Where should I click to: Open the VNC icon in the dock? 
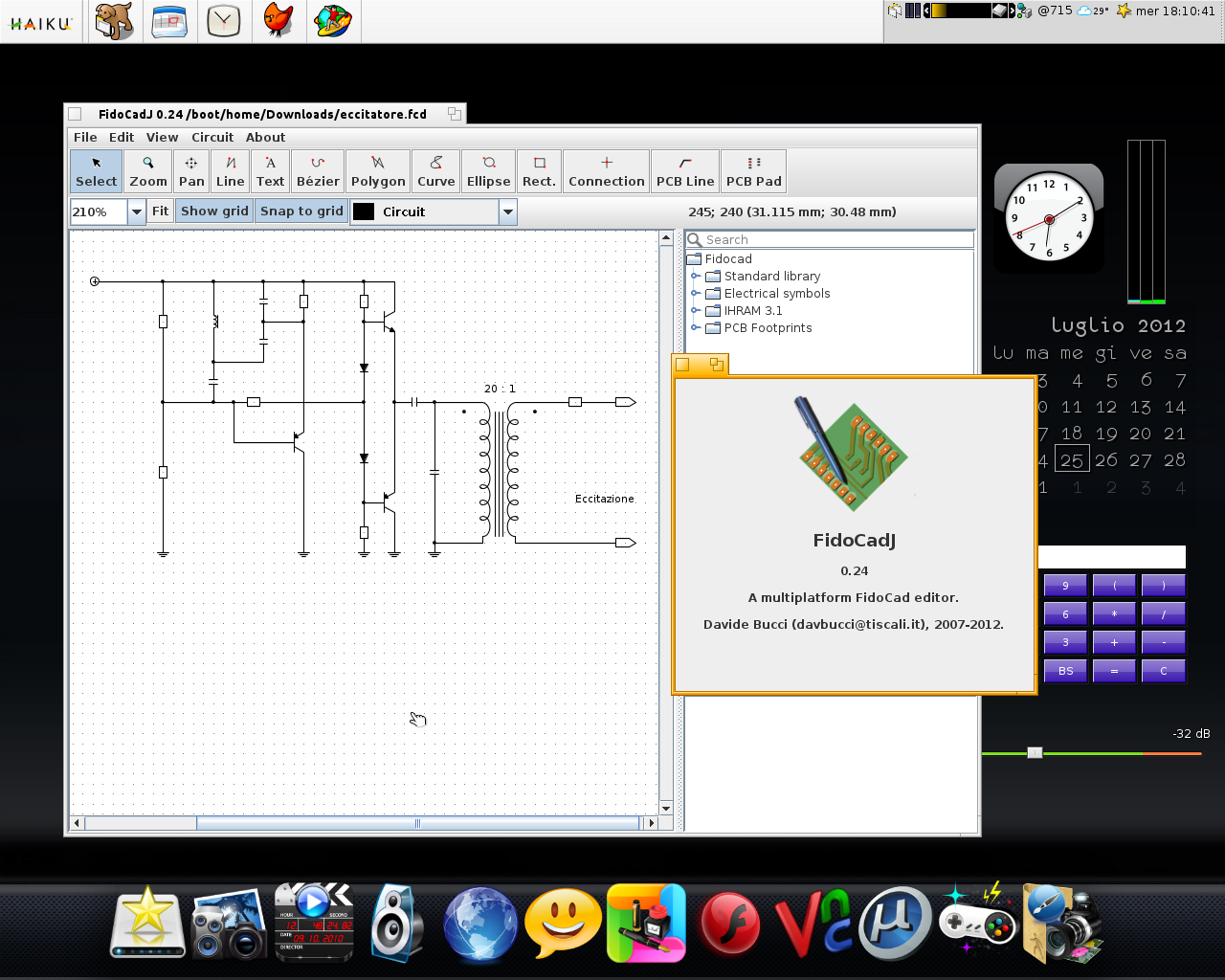click(x=813, y=924)
